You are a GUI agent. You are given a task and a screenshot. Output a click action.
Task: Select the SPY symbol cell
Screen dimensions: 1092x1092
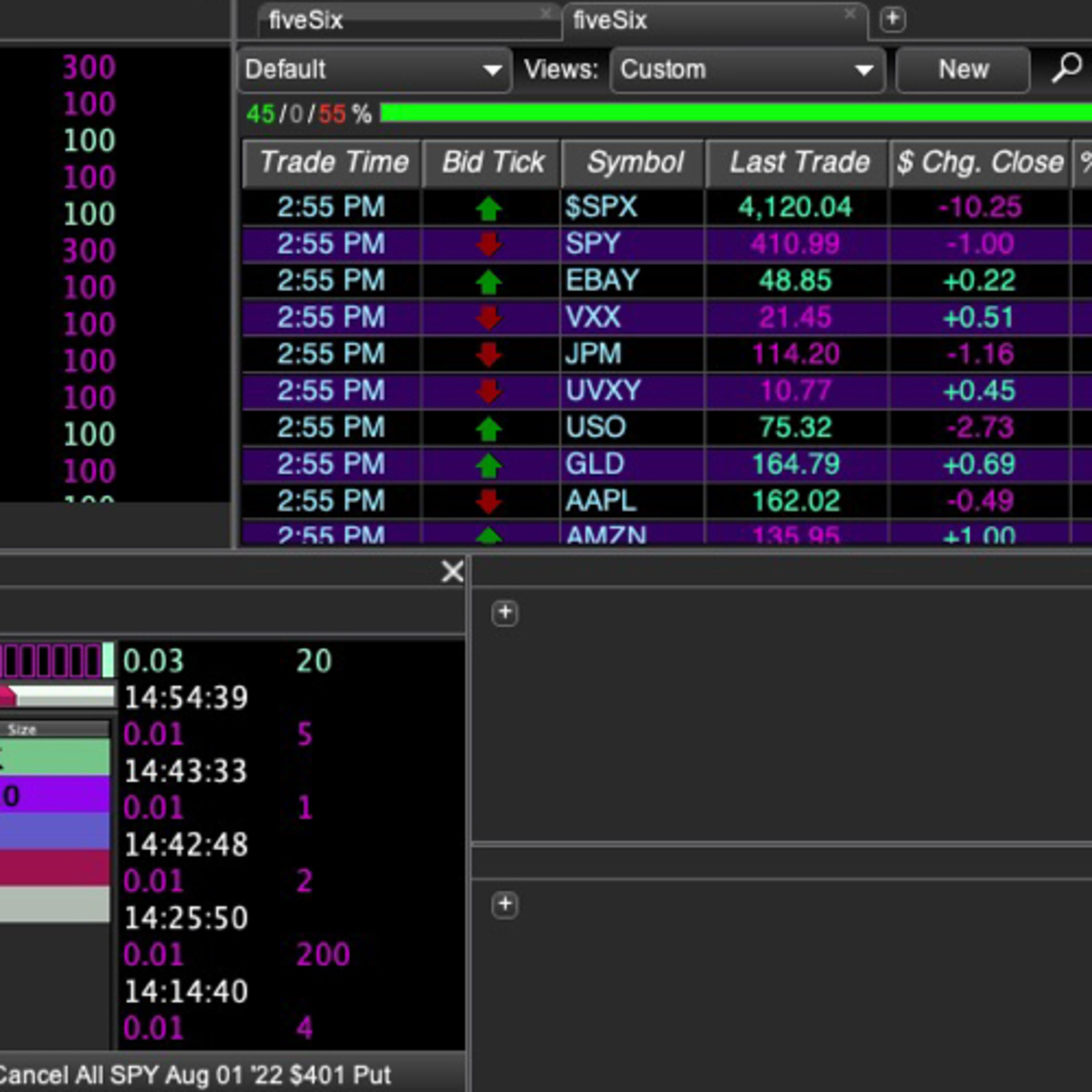633,244
